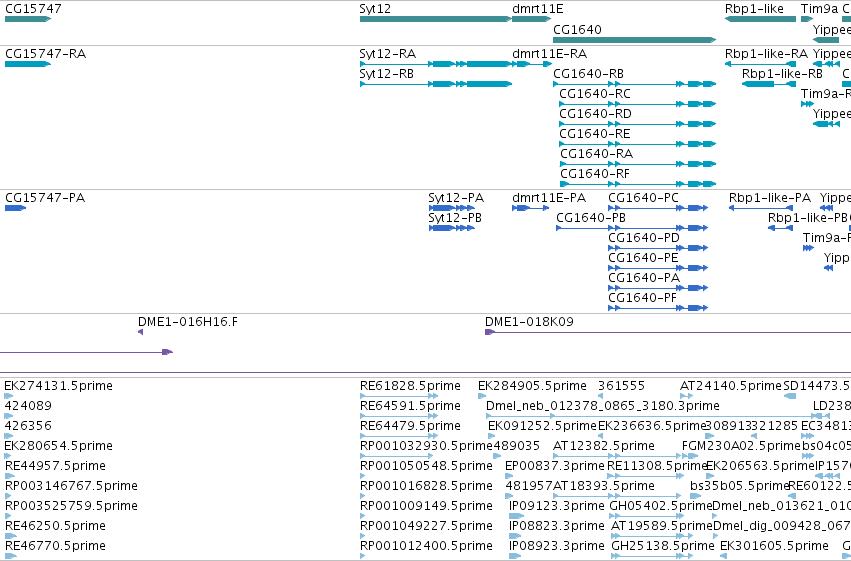Click EST AT12382.5prime
851x561 pixels.
click(x=604, y=446)
